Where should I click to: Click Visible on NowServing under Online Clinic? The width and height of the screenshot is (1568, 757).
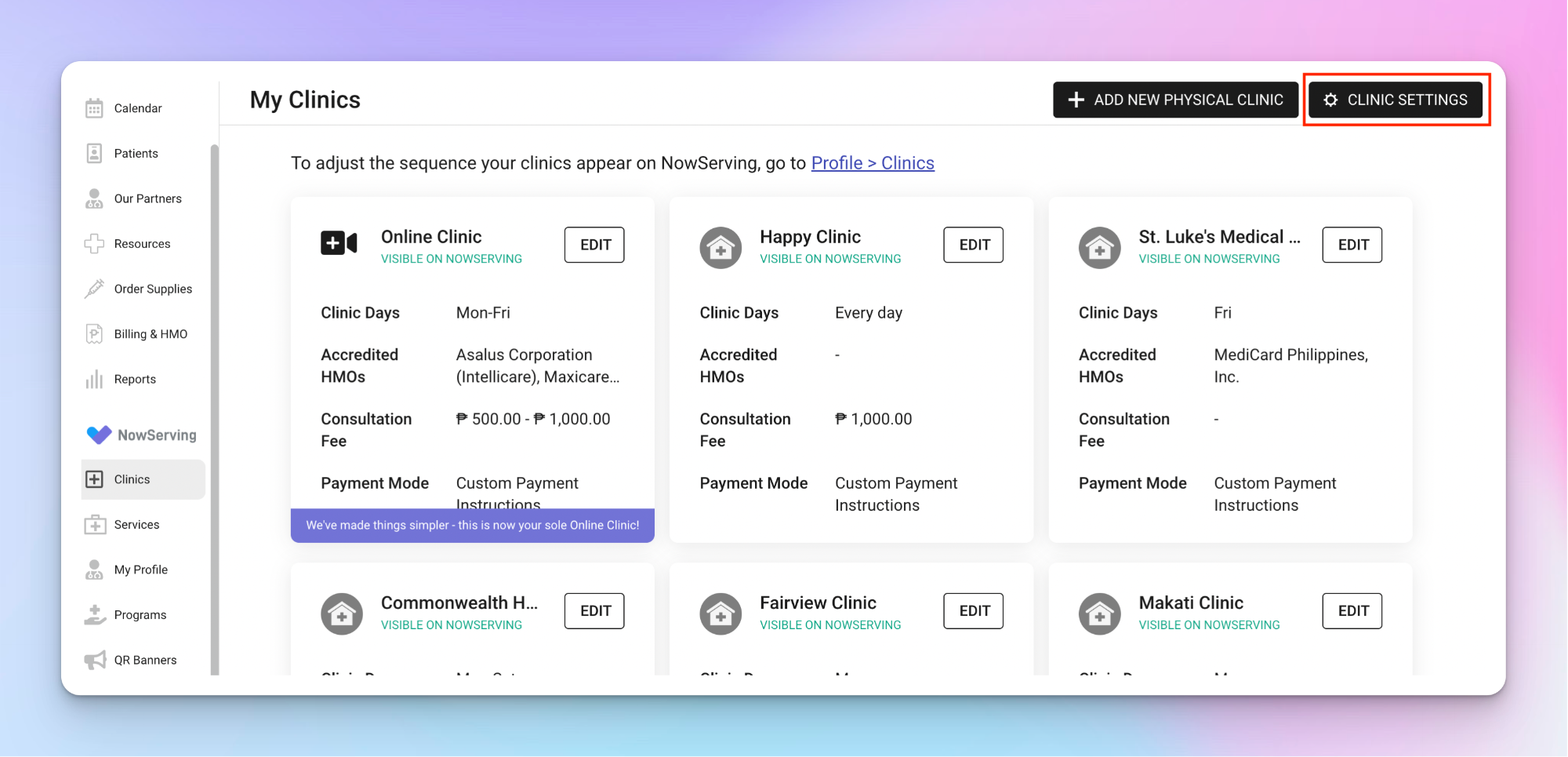(452, 259)
